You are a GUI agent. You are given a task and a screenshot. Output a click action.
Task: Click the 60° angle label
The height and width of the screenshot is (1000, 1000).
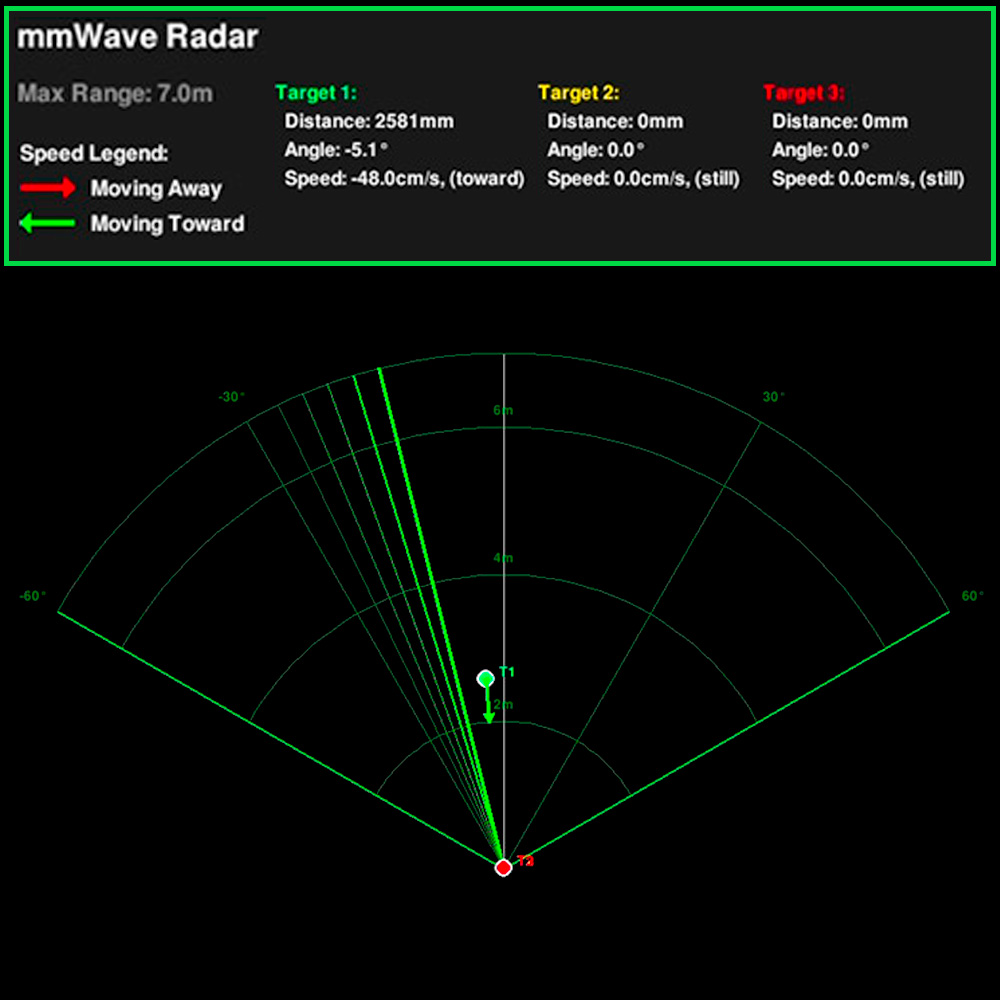(973, 596)
